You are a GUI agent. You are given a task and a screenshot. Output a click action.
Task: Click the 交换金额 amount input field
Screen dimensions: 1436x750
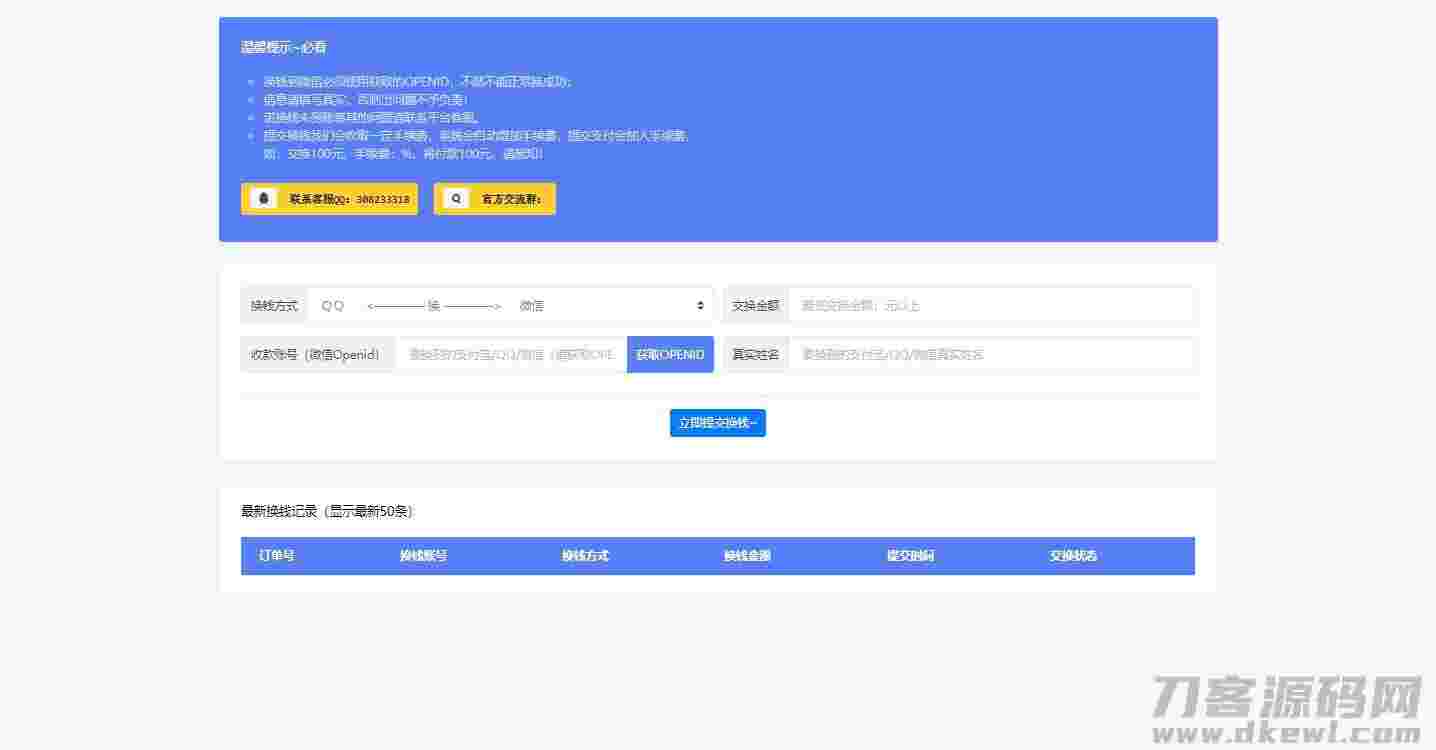coord(990,305)
